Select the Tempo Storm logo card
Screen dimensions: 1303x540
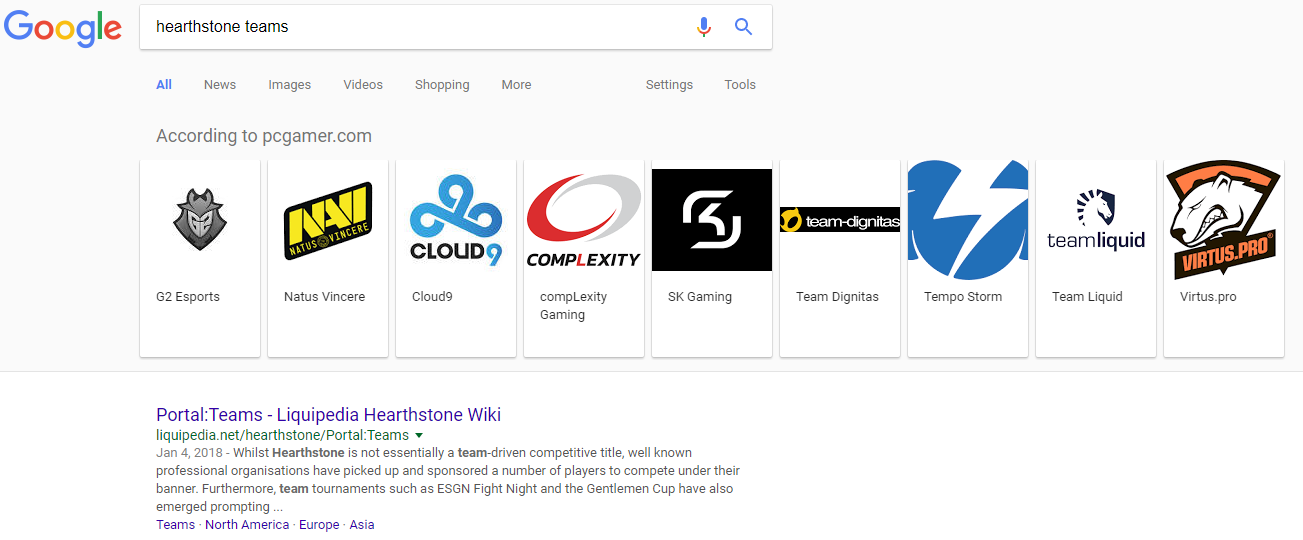tap(968, 220)
